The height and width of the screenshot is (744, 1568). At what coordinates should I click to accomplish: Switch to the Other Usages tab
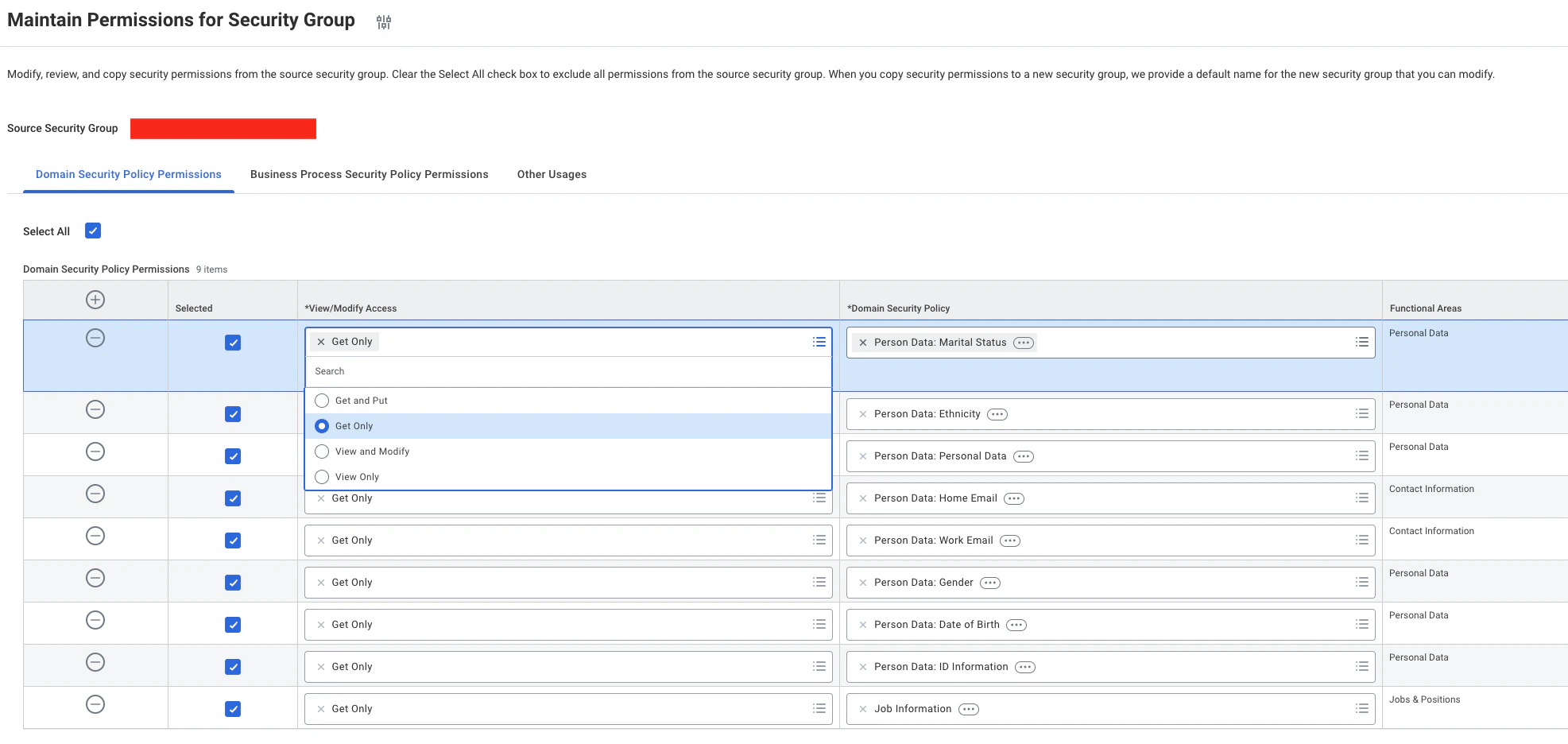[552, 174]
